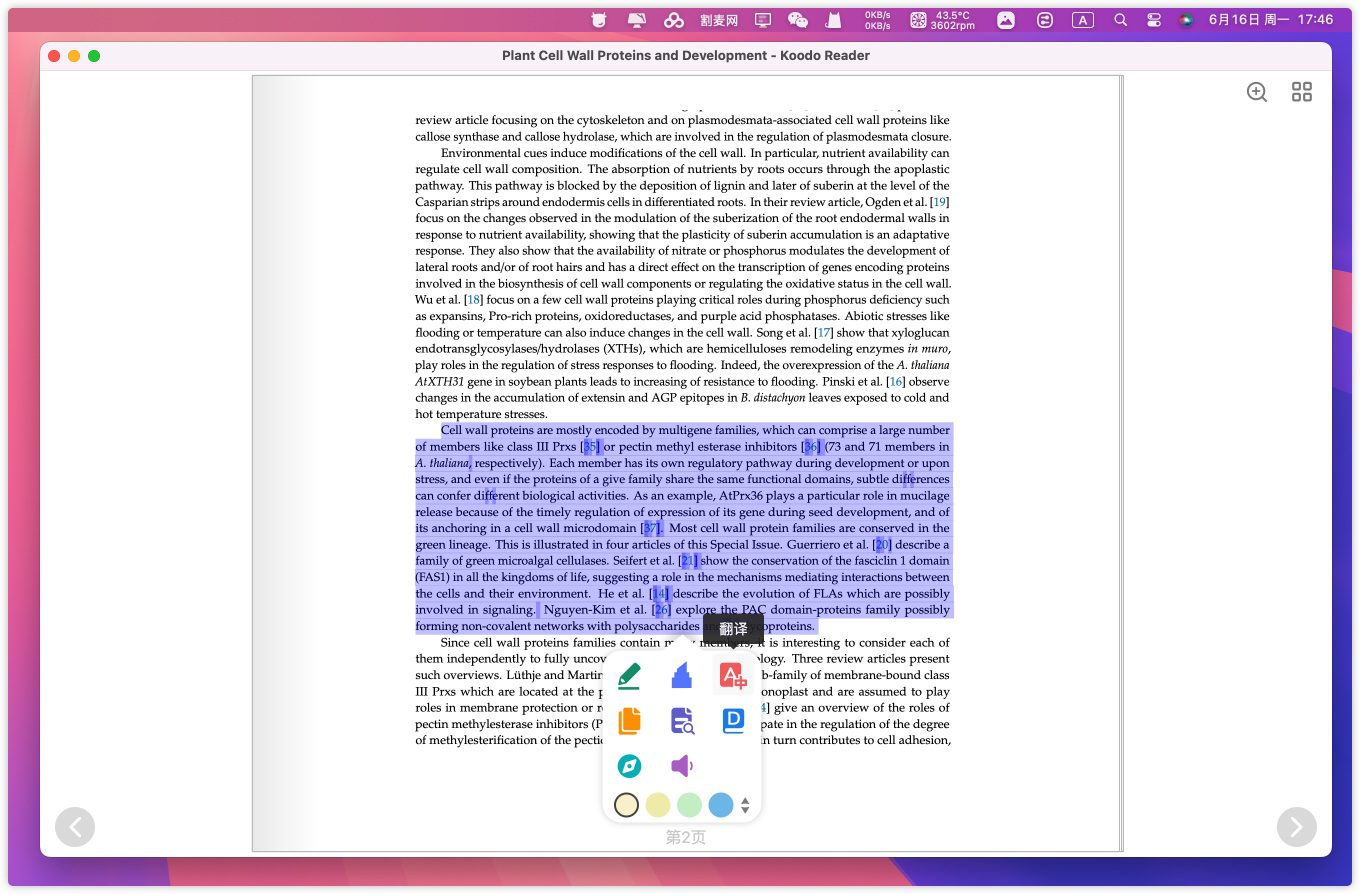Go to the previous page arrow

click(x=75, y=827)
